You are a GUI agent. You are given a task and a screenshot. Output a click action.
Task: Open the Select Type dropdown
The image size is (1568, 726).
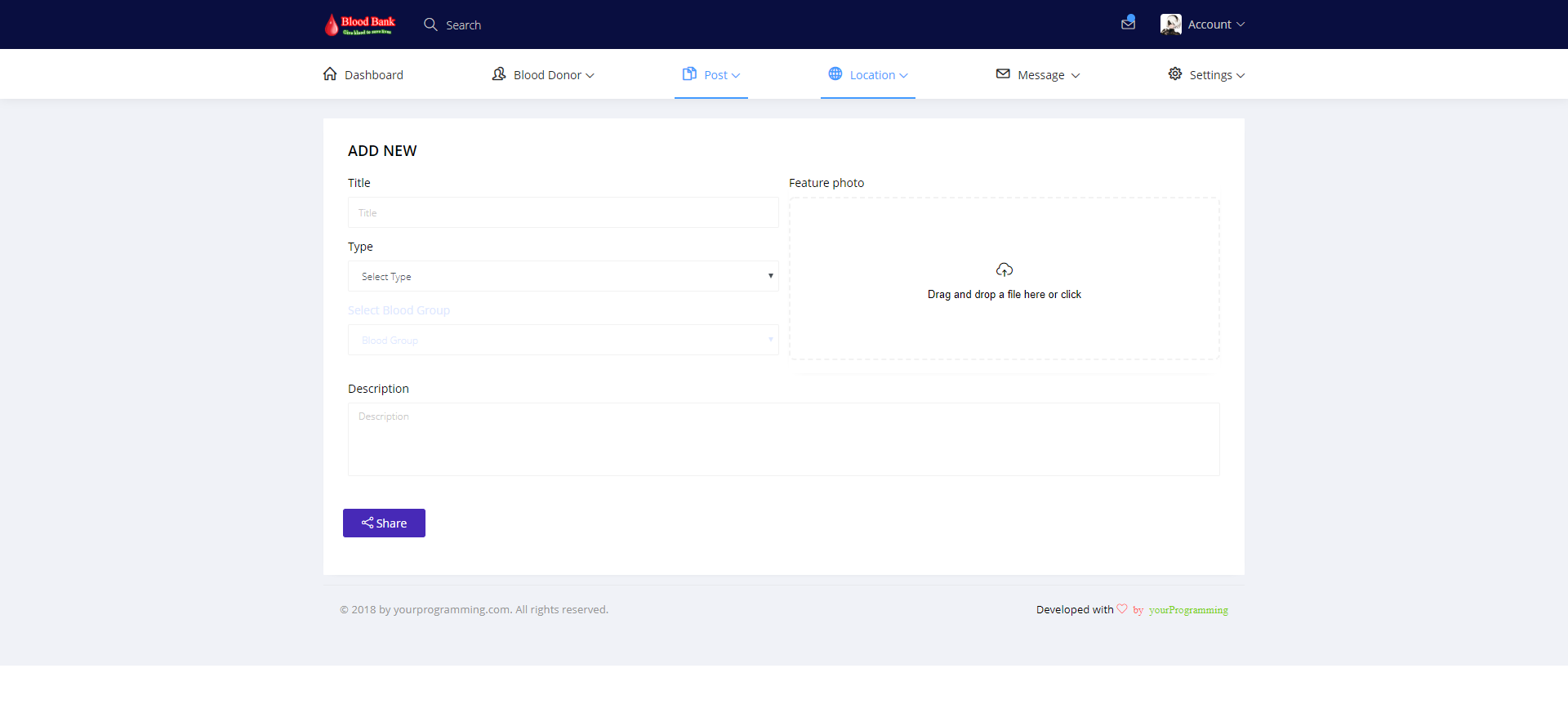563,276
